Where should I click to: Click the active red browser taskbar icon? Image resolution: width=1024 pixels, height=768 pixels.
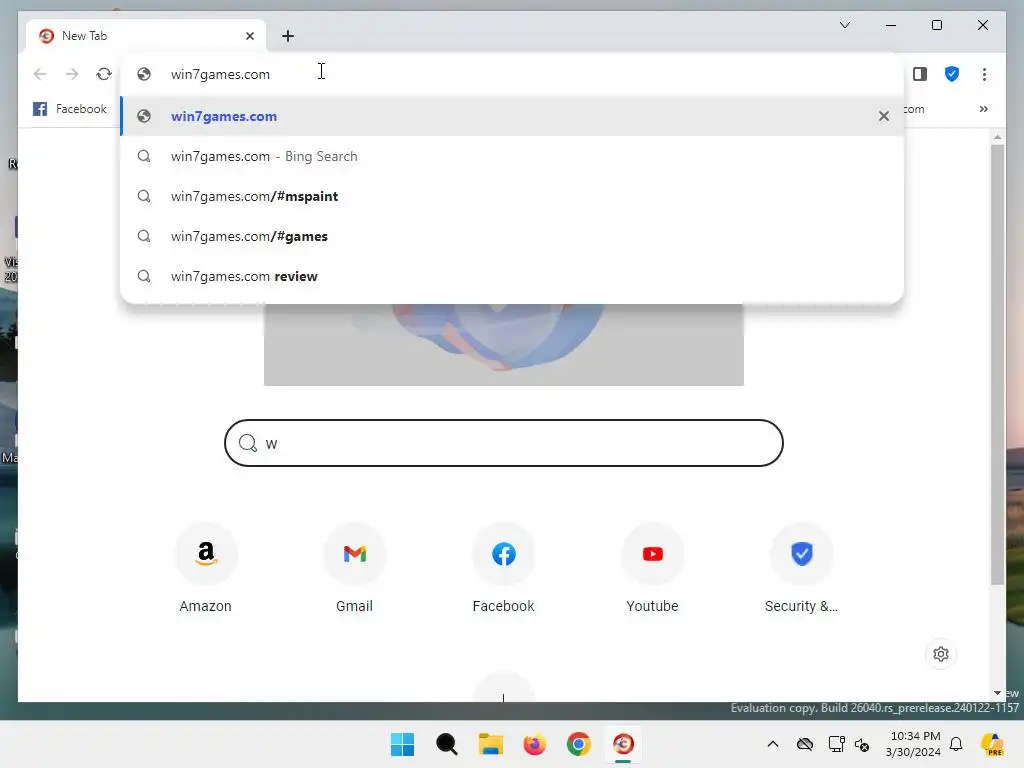pos(623,744)
